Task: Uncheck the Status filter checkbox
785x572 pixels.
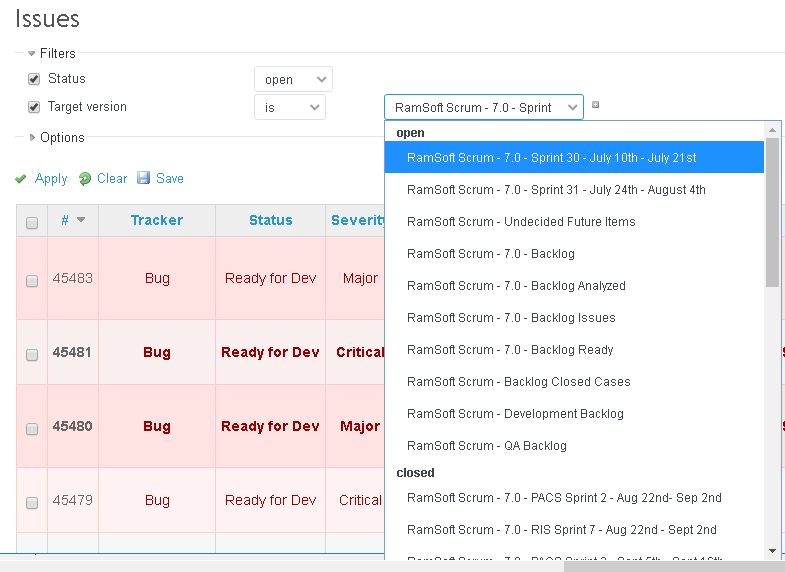Action: point(34,79)
